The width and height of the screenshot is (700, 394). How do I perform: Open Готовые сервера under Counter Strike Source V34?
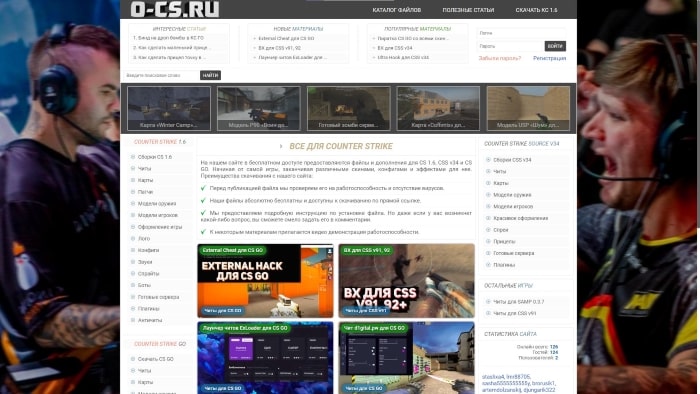513,253
